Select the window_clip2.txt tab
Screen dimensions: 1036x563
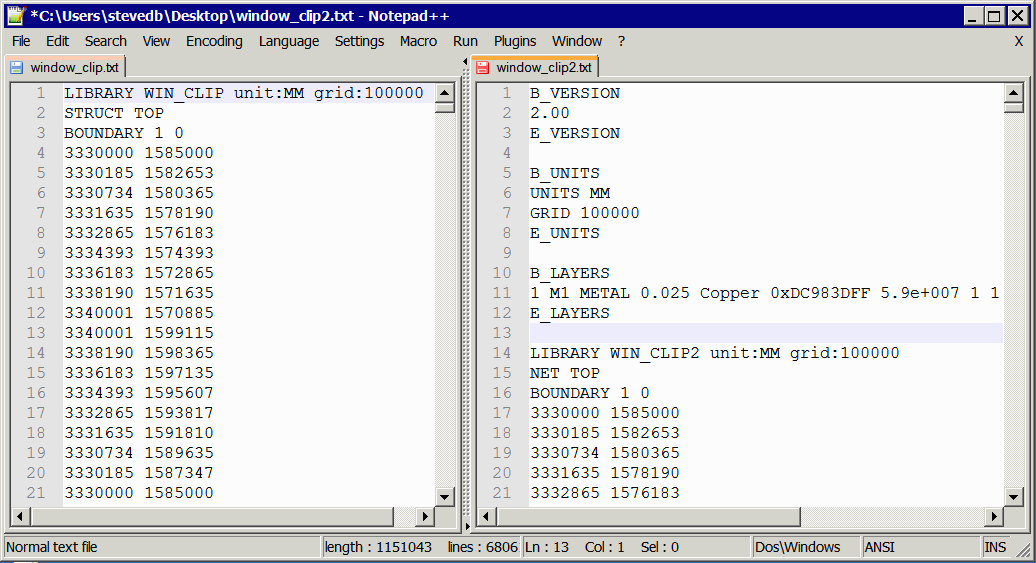[536, 67]
